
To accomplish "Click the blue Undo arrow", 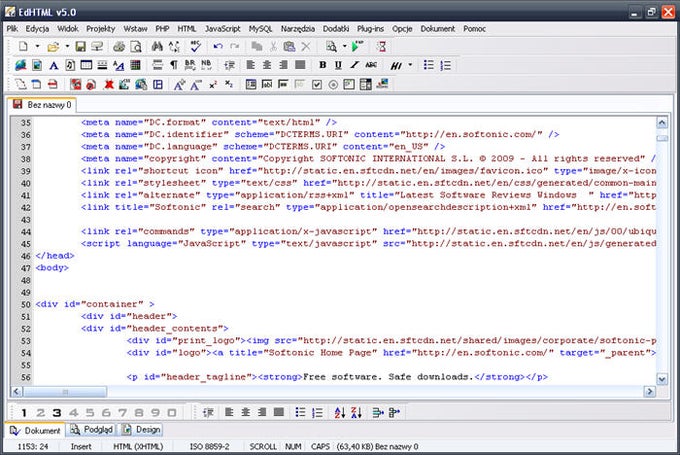I will pos(218,46).
